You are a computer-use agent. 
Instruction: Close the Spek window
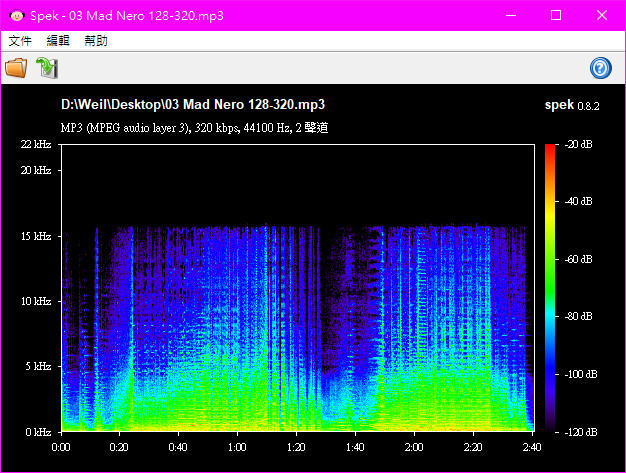point(602,15)
